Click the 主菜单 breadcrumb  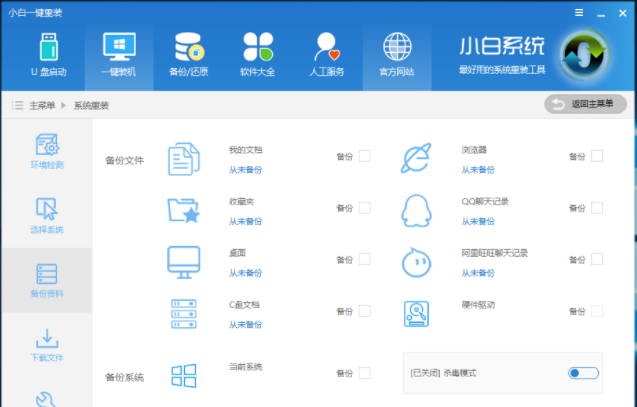tap(41, 105)
